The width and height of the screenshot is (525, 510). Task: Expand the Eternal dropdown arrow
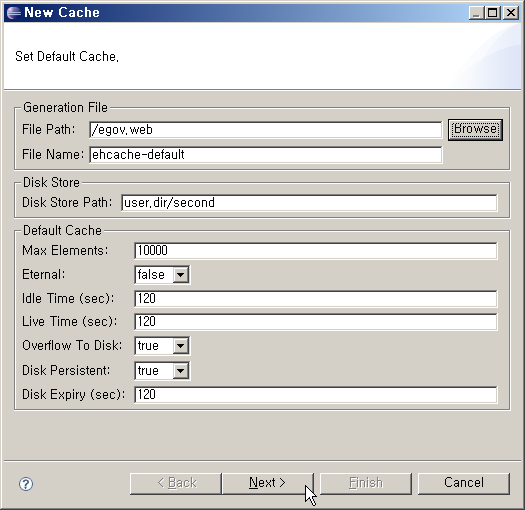(x=180, y=275)
